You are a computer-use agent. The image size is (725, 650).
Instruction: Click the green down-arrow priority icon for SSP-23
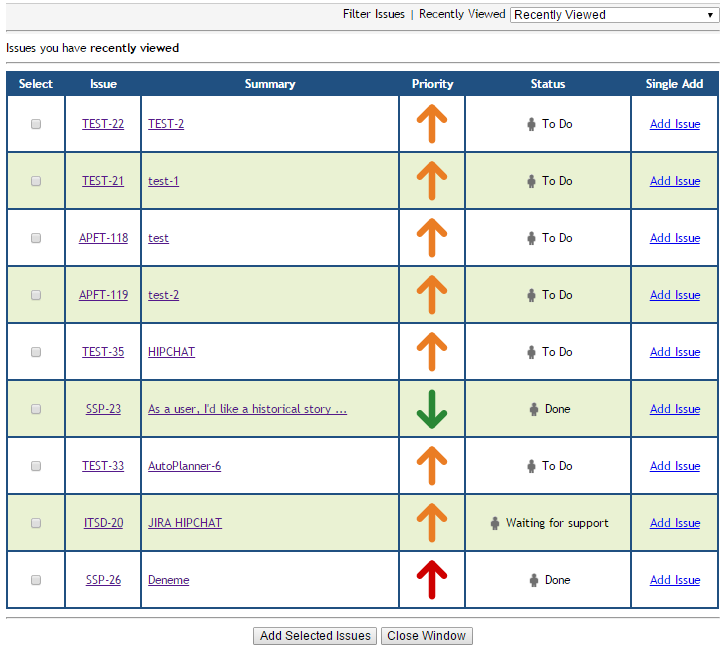(432, 409)
